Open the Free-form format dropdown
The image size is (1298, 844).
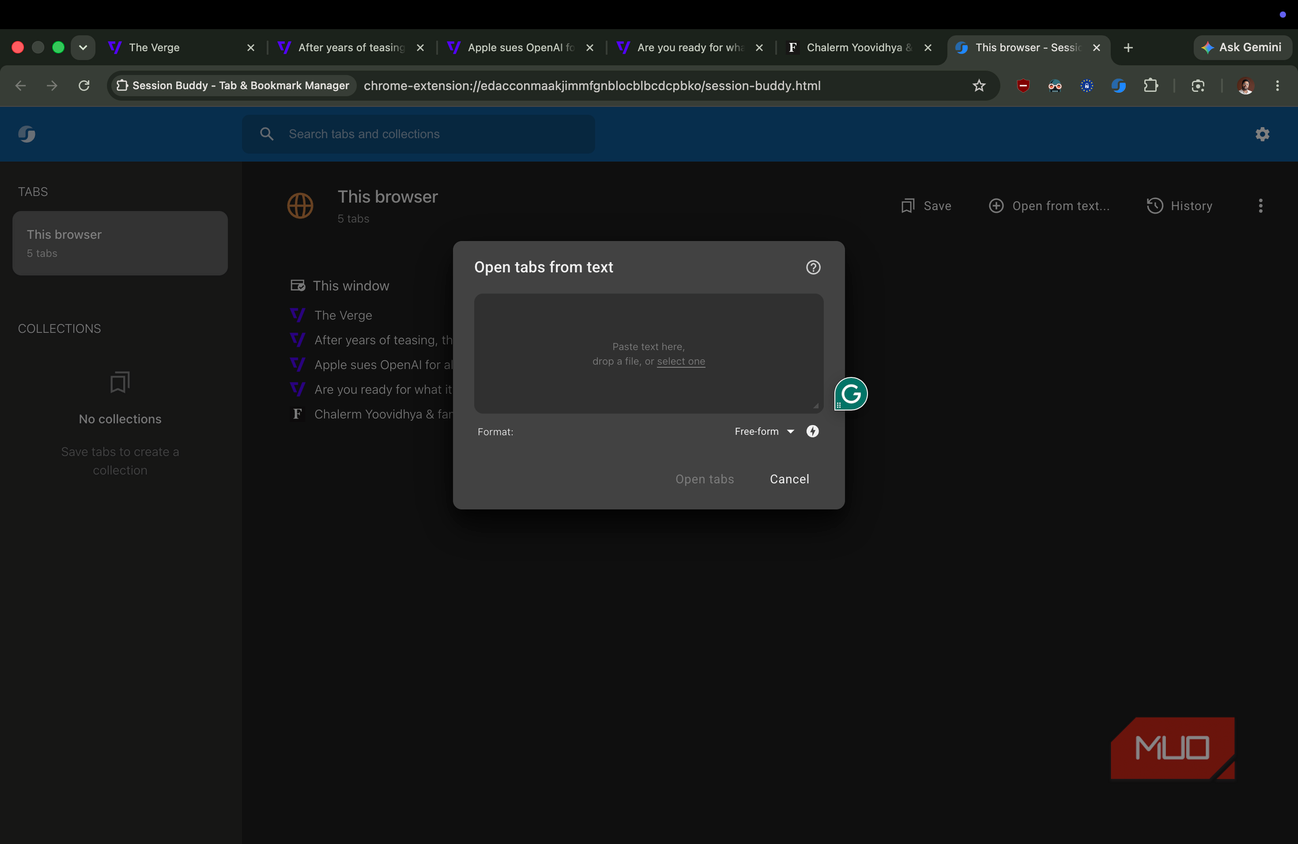[x=764, y=431]
